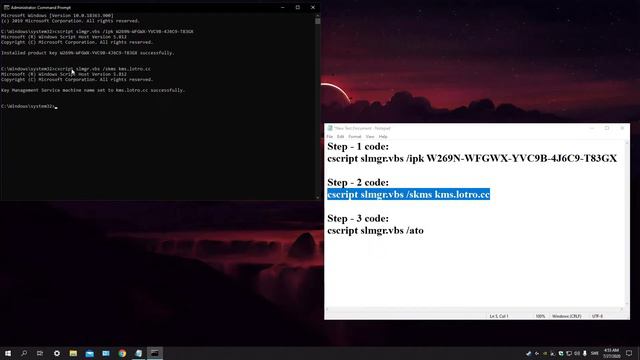The height and width of the screenshot is (360, 640).
Task: Open the Action Center notification icon
Action: pyautogui.click(x=629, y=353)
